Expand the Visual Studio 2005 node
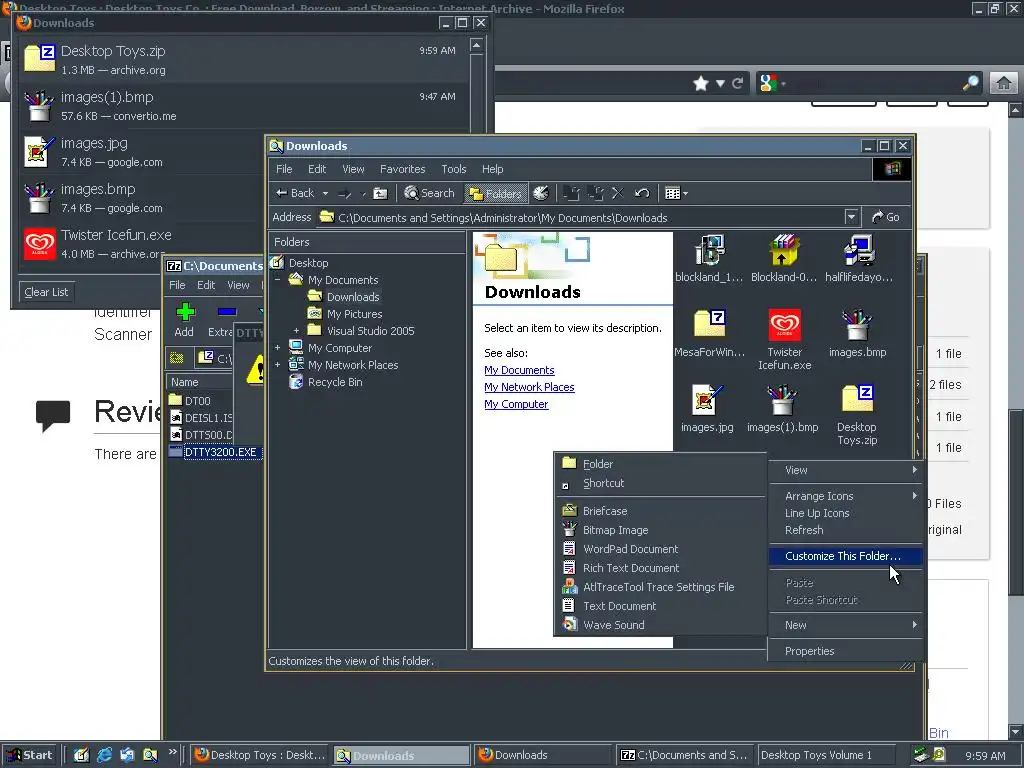1024x768 pixels. click(x=296, y=331)
